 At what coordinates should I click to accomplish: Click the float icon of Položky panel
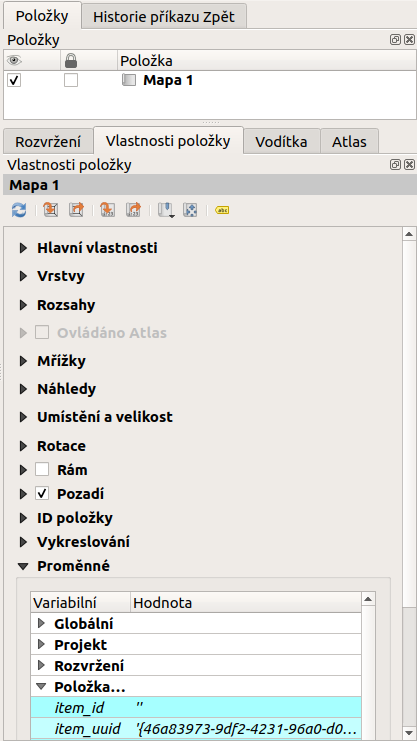395,40
